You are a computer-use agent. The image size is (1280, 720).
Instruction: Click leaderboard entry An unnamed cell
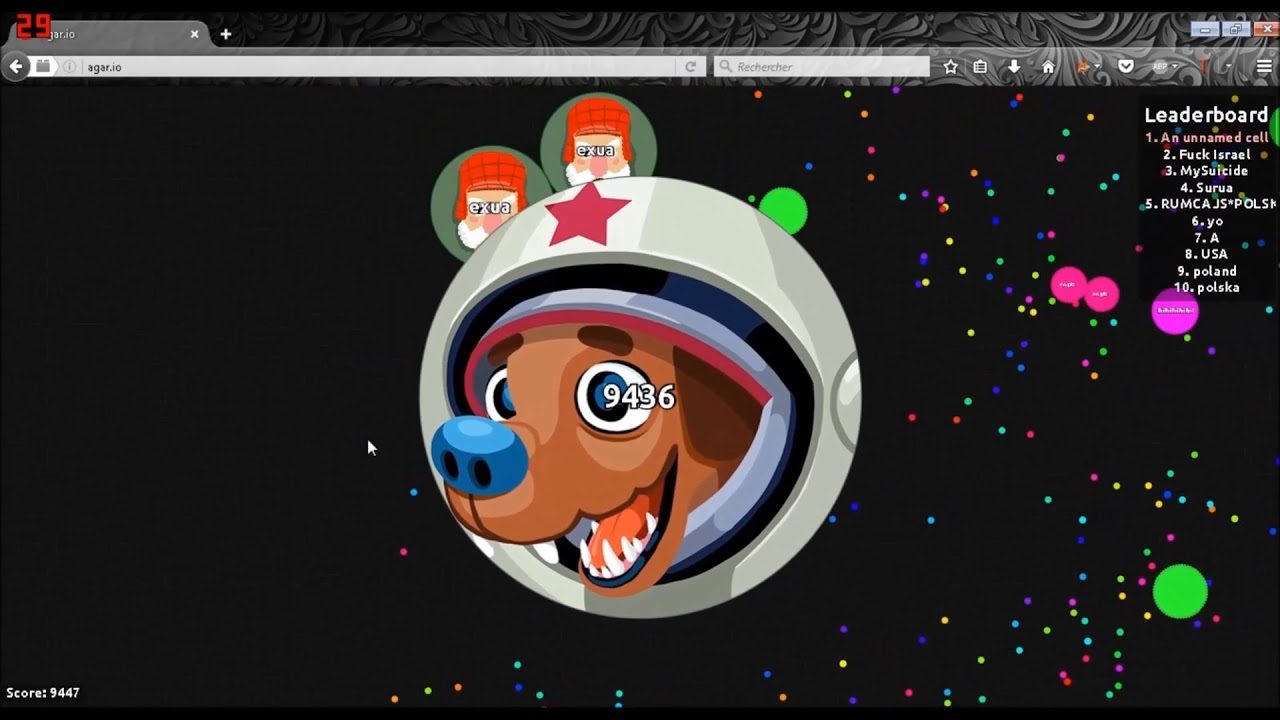coord(1207,138)
